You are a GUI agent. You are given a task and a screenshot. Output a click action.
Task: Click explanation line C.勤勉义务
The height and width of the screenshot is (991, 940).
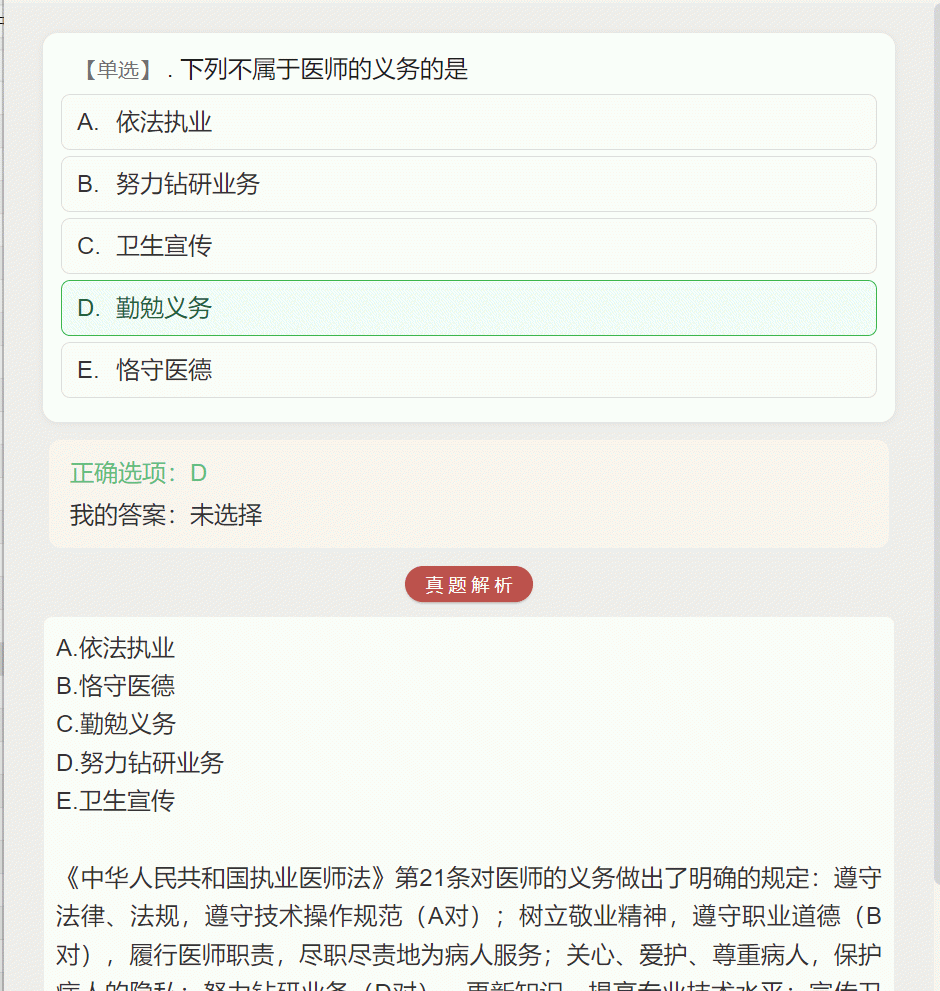click(x=115, y=724)
